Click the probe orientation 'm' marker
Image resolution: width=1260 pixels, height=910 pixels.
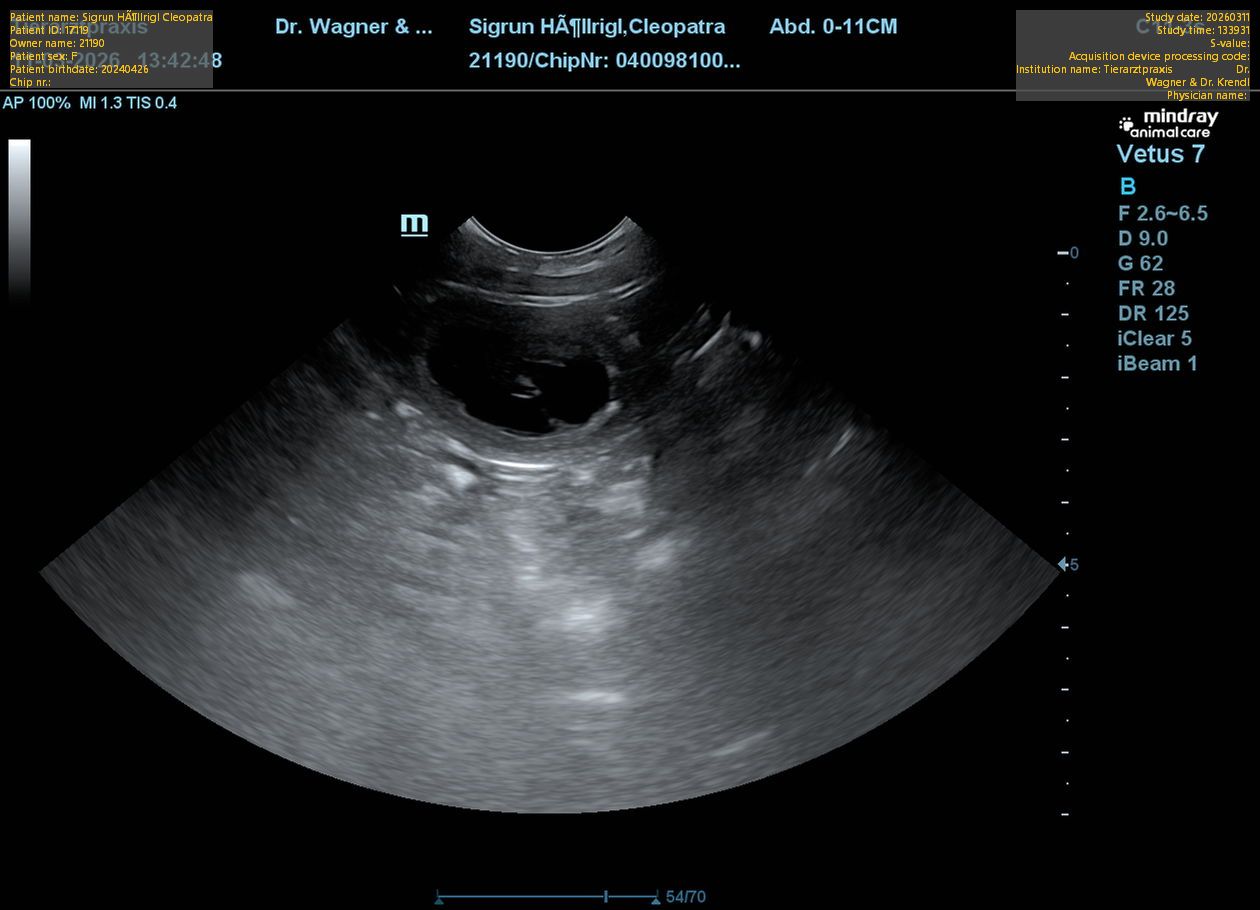click(x=414, y=224)
